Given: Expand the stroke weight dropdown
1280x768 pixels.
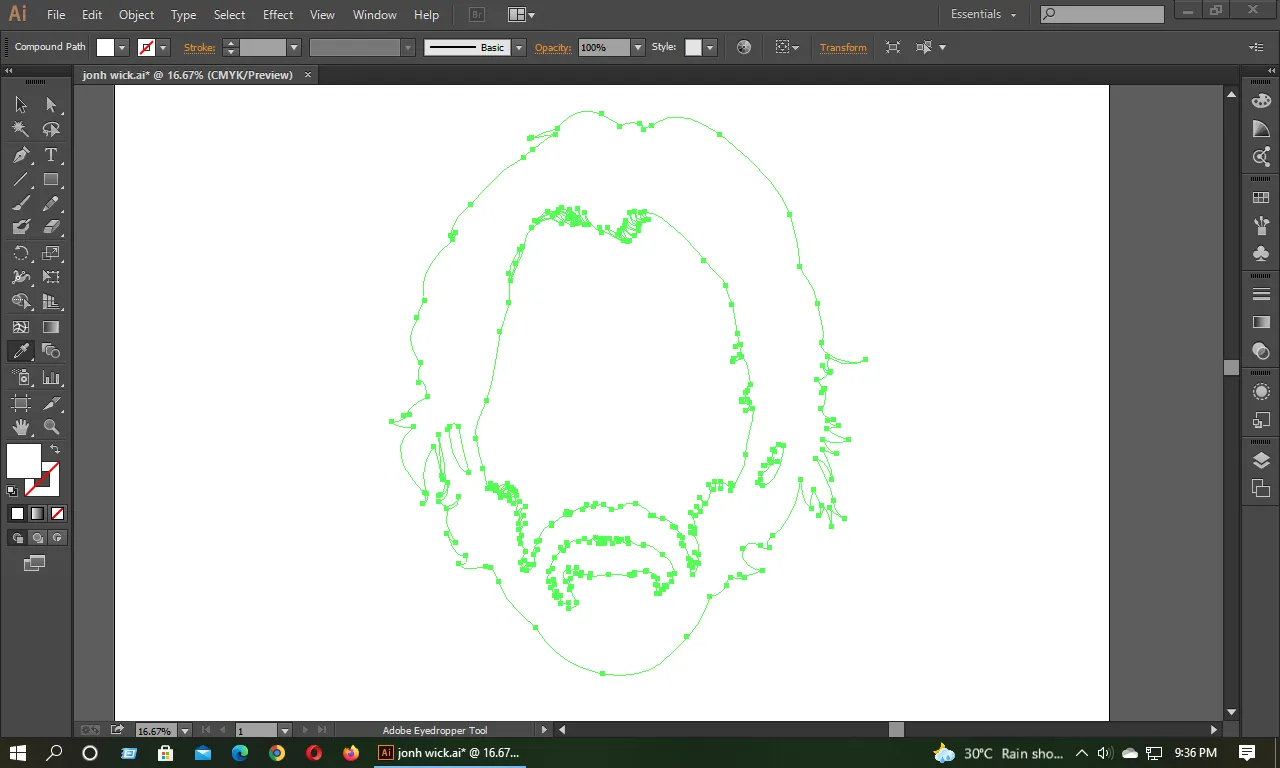Looking at the screenshot, I should (x=294, y=47).
